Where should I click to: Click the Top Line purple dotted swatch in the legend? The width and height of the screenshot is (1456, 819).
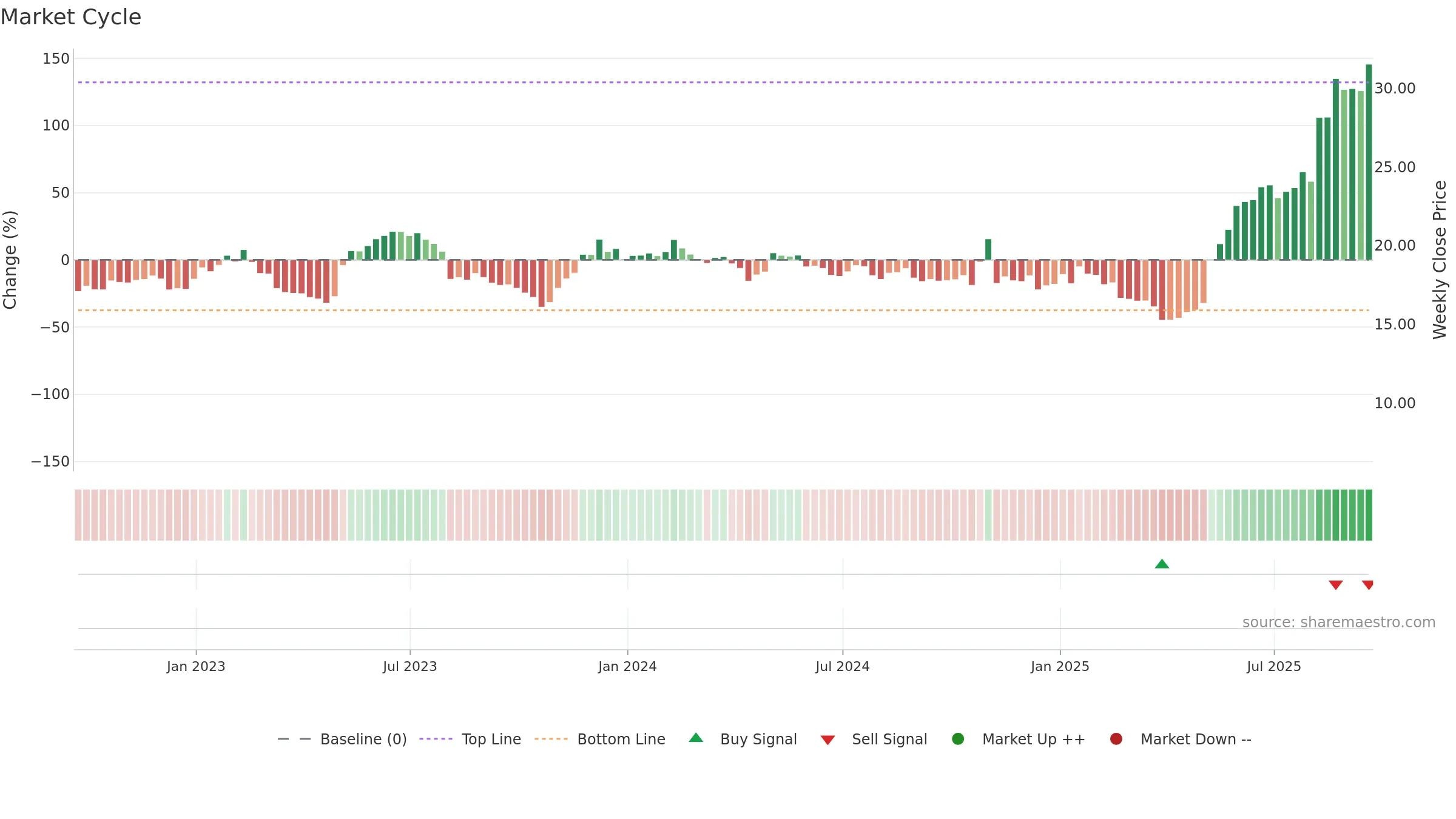tap(436, 739)
